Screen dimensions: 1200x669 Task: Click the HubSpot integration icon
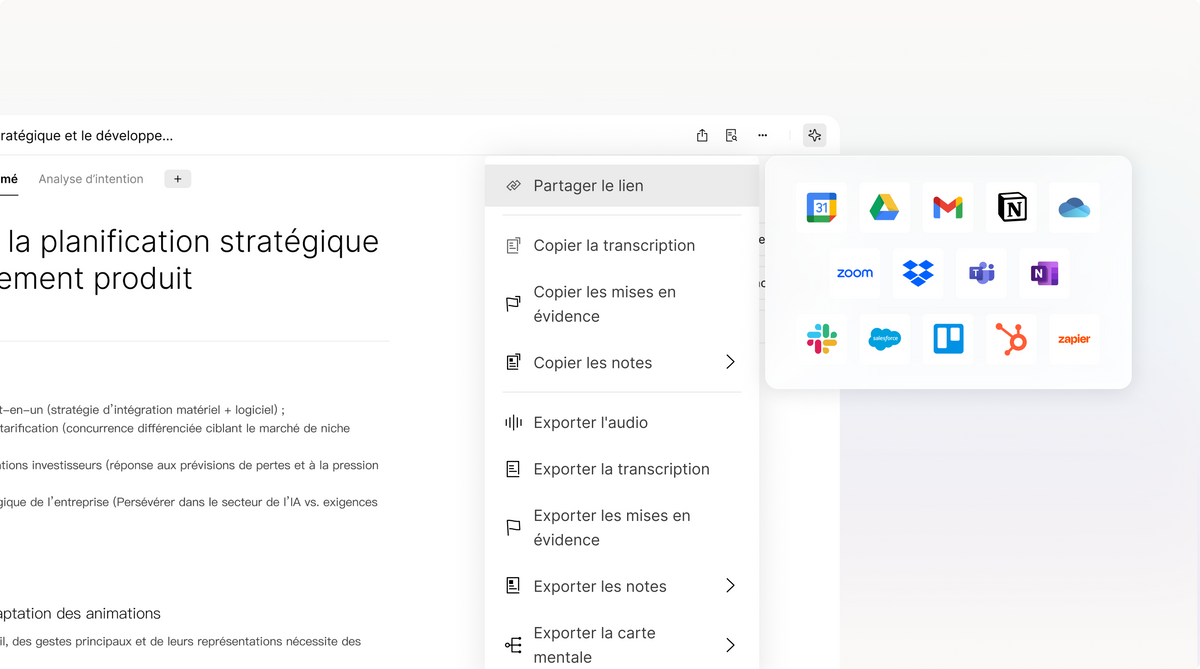(1011, 339)
